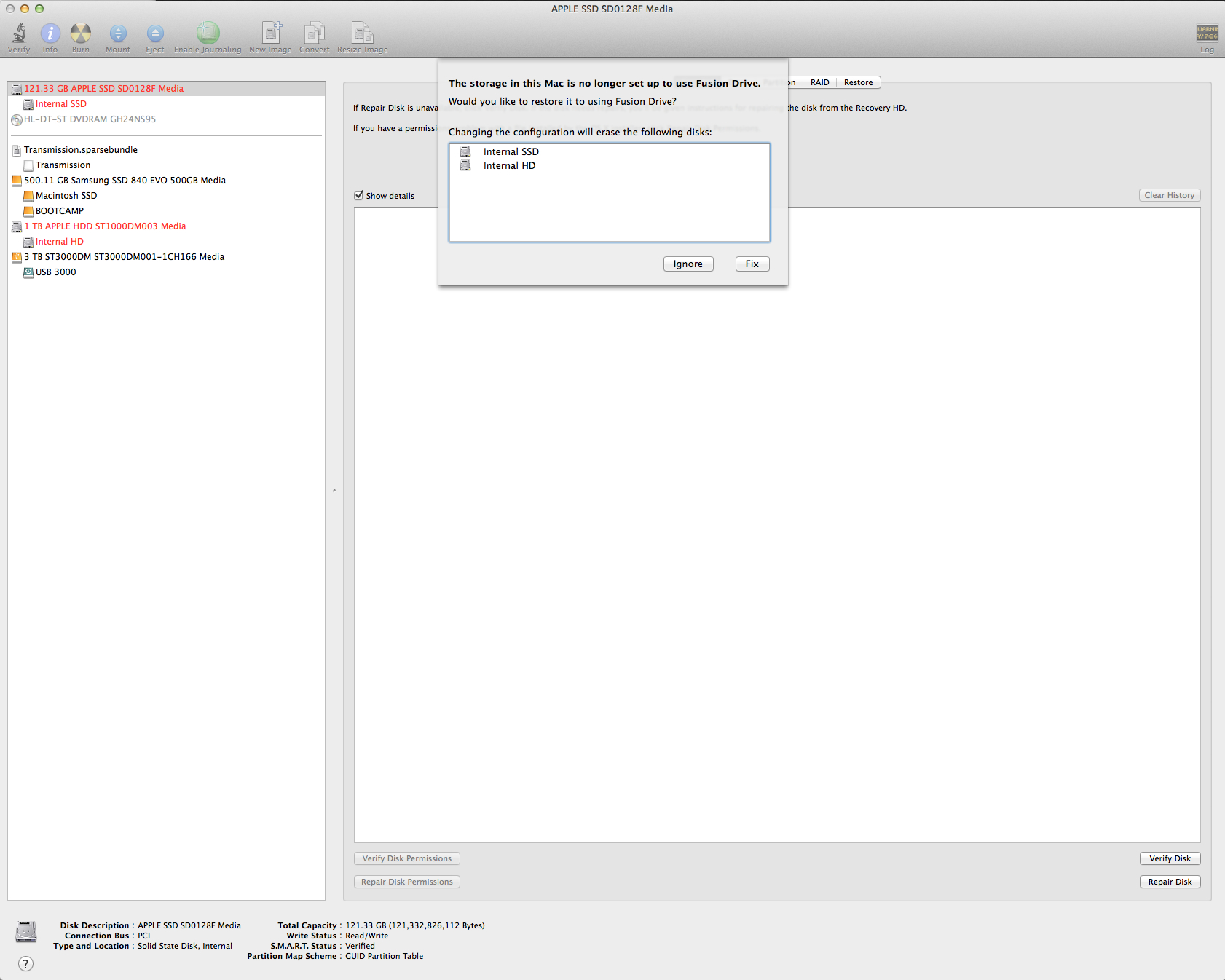The width and height of the screenshot is (1225, 980).
Task: Click the Connection Bus 'PCI' value
Action: pyautogui.click(x=143, y=936)
